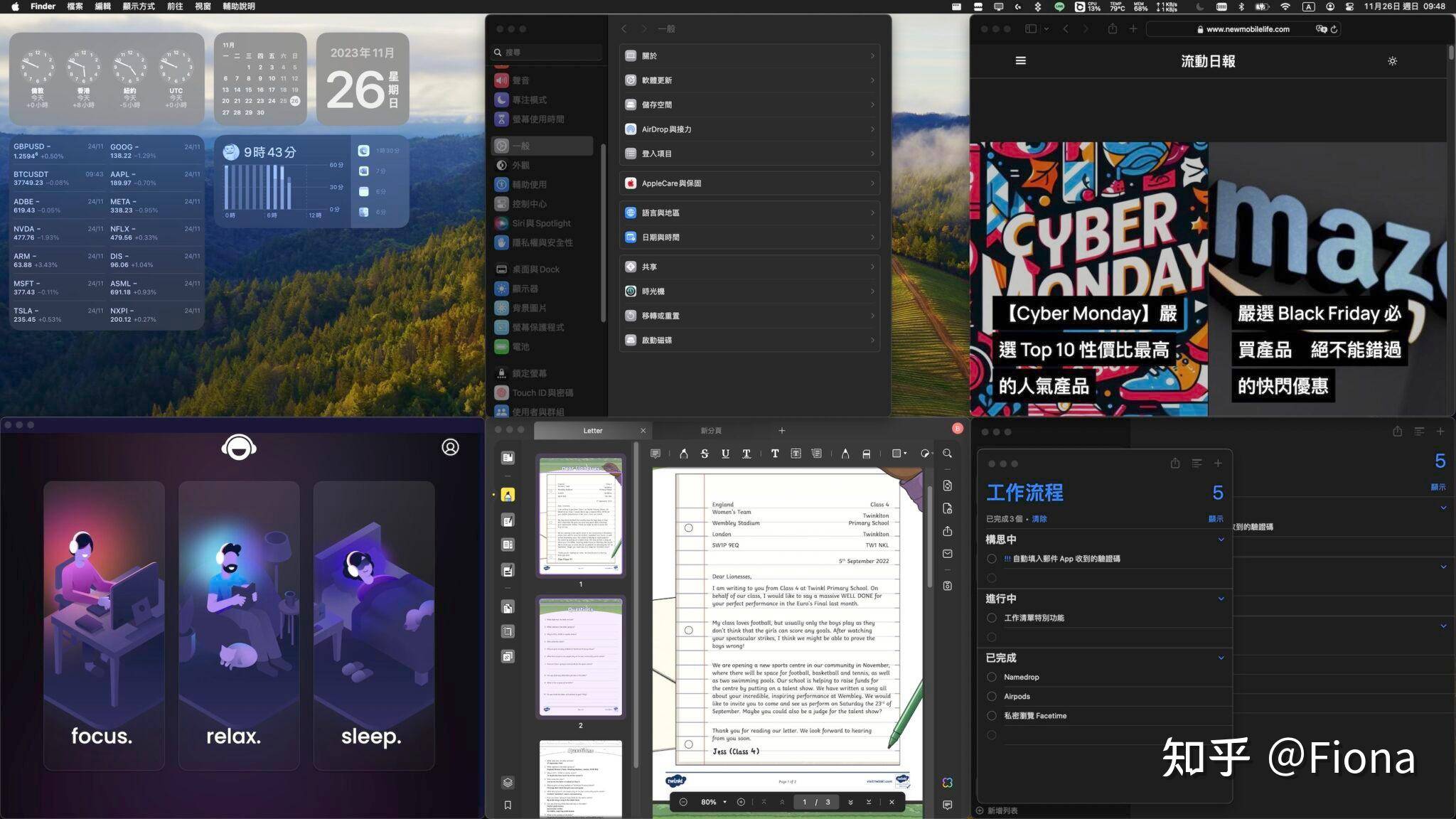Switch to the Letter tab
1456x819 pixels.
(592, 431)
